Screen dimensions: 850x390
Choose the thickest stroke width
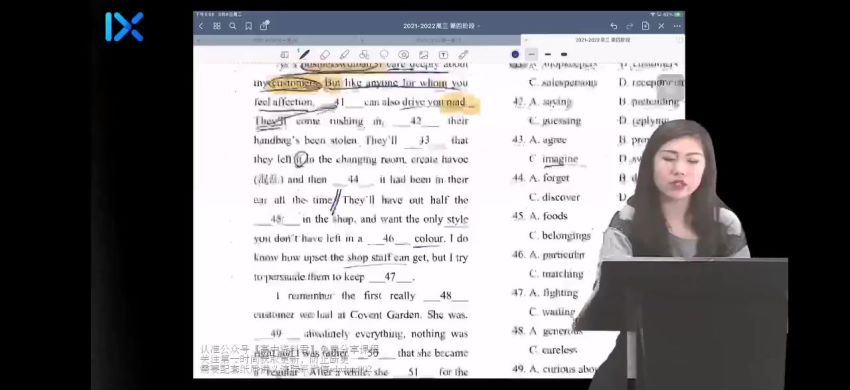pyautogui.click(x=564, y=54)
